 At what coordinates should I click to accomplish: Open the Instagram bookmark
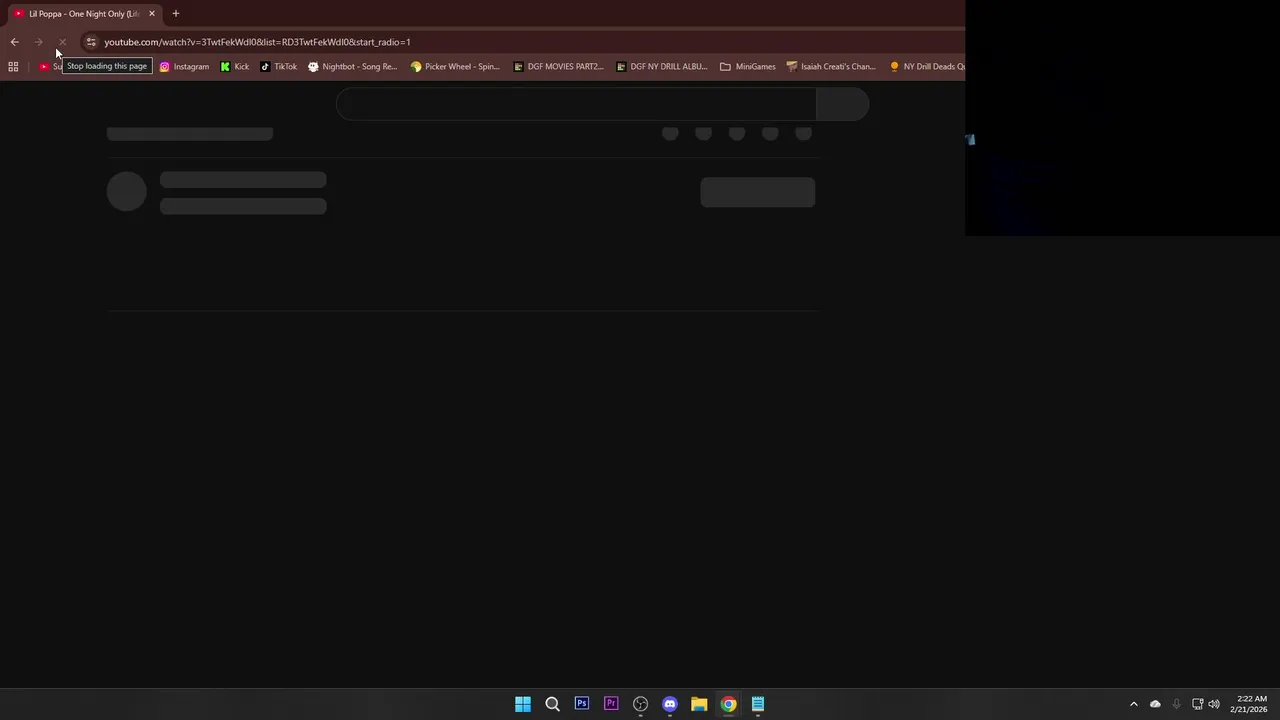pyautogui.click(x=184, y=67)
